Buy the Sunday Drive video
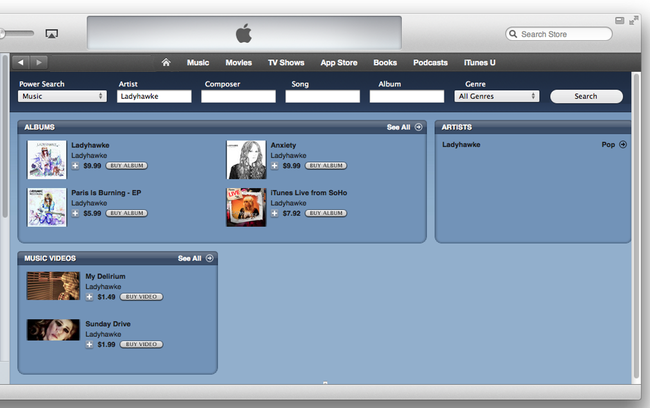The height and width of the screenshot is (408, 650). point(141,345)
